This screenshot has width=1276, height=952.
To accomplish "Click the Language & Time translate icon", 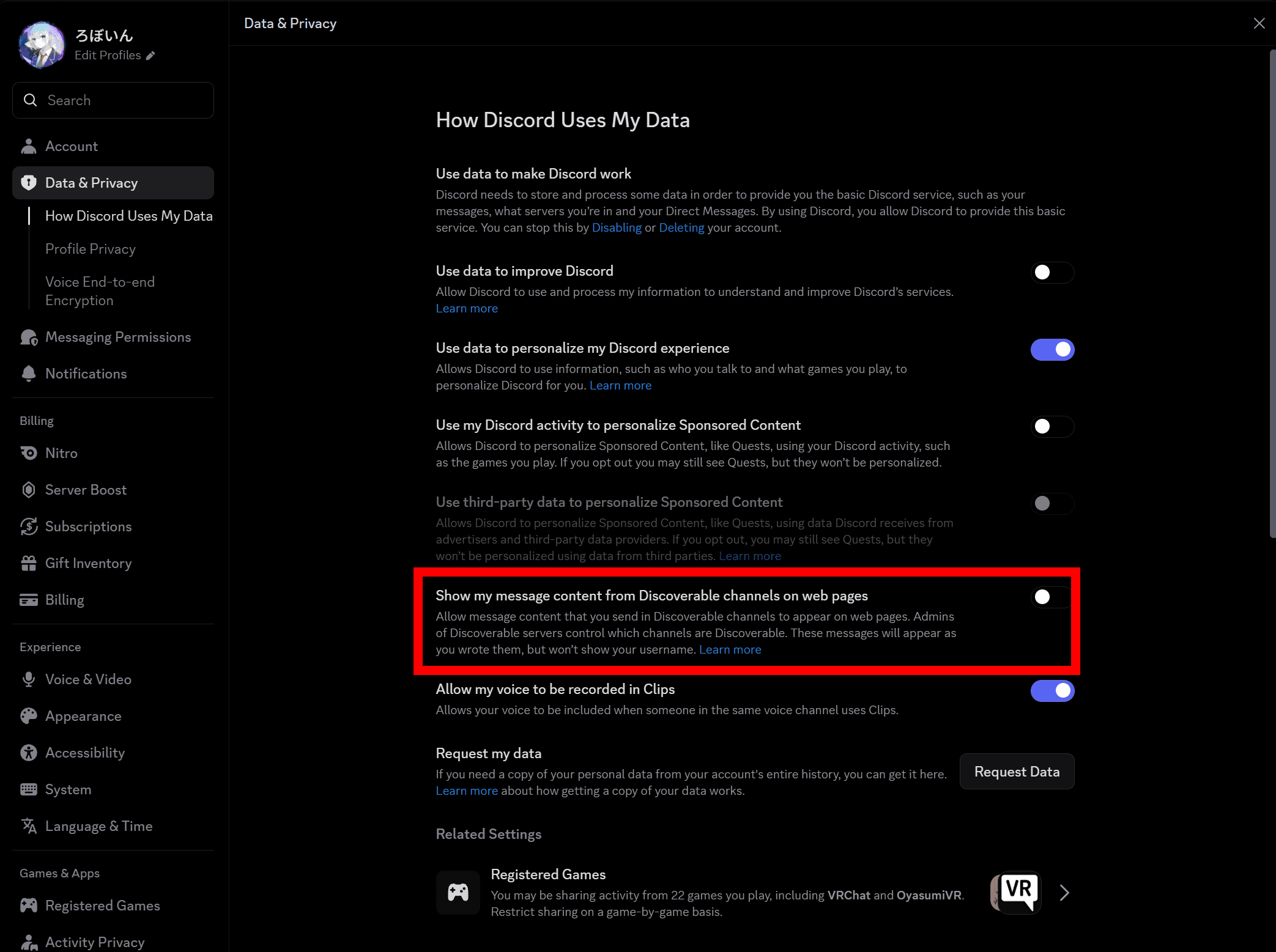I will pos(28,826).
